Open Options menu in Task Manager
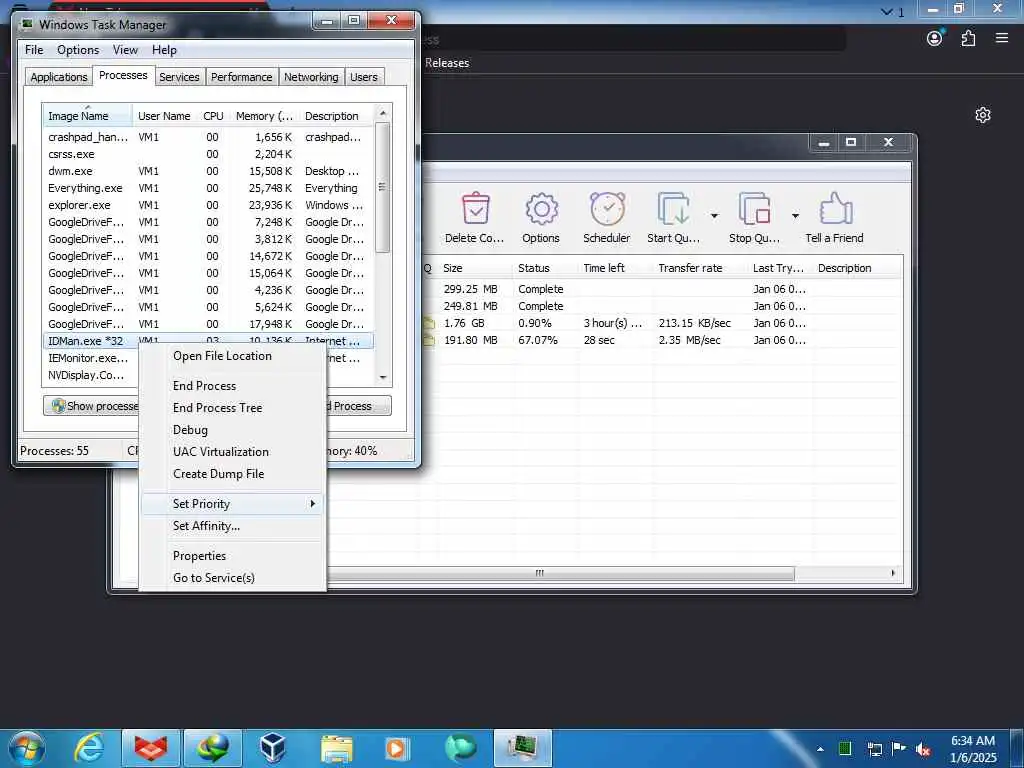 click(x=78, y=50)
